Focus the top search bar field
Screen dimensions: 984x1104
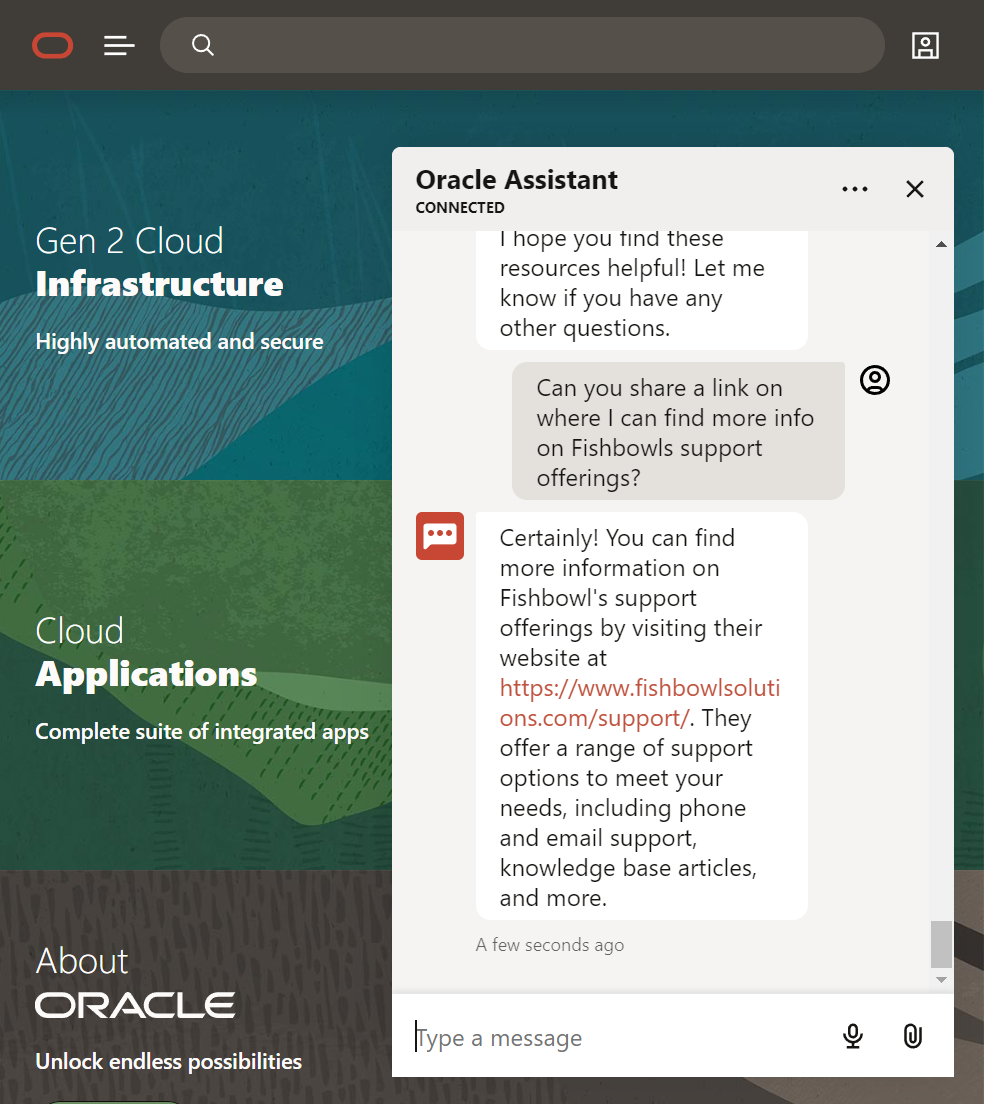[x=522, y=45]
